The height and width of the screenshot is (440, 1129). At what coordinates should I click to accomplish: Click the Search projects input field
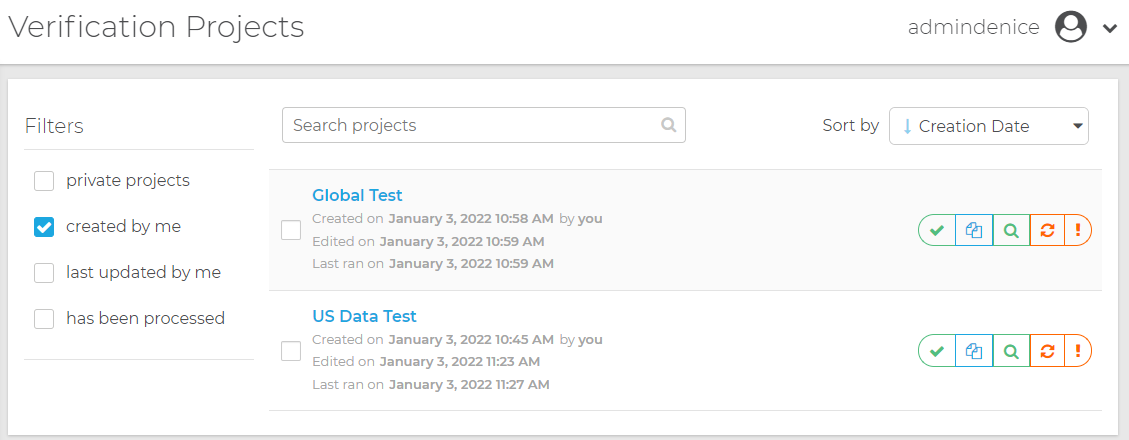(470, 125)
